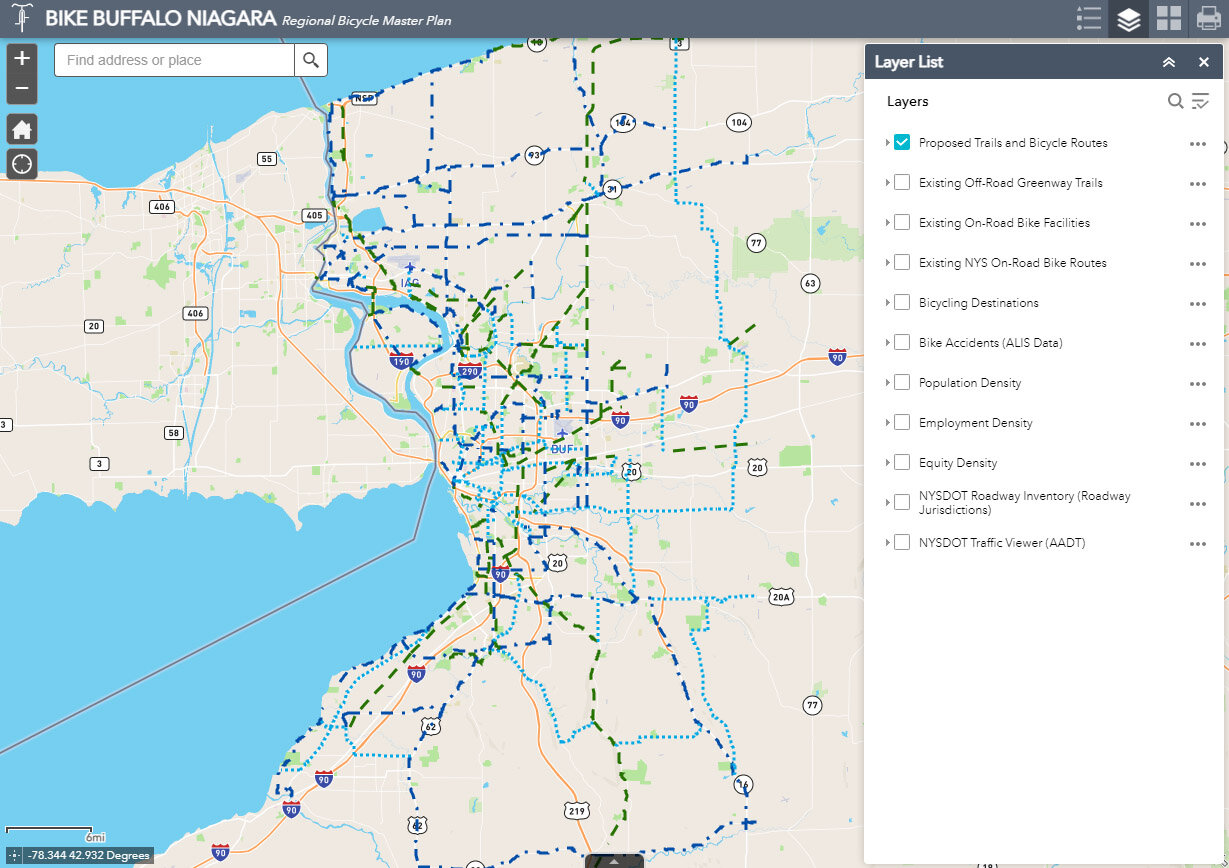1229x868 pixels.
Task: Return to default extent with home icon
Action: pyautogui.click(x=21, y=129)
